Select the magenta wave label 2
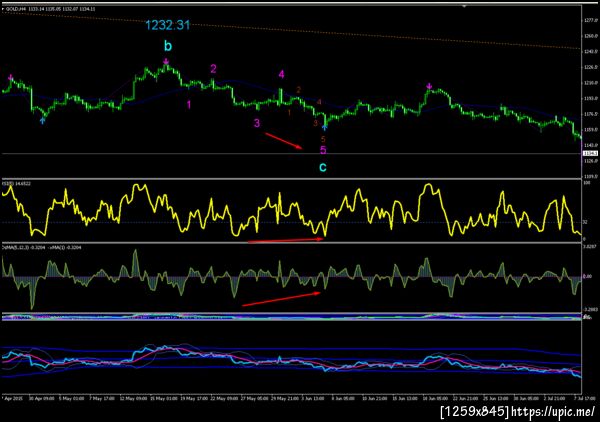The width and height of the screenshot is (600, 422). pos(213,69)
